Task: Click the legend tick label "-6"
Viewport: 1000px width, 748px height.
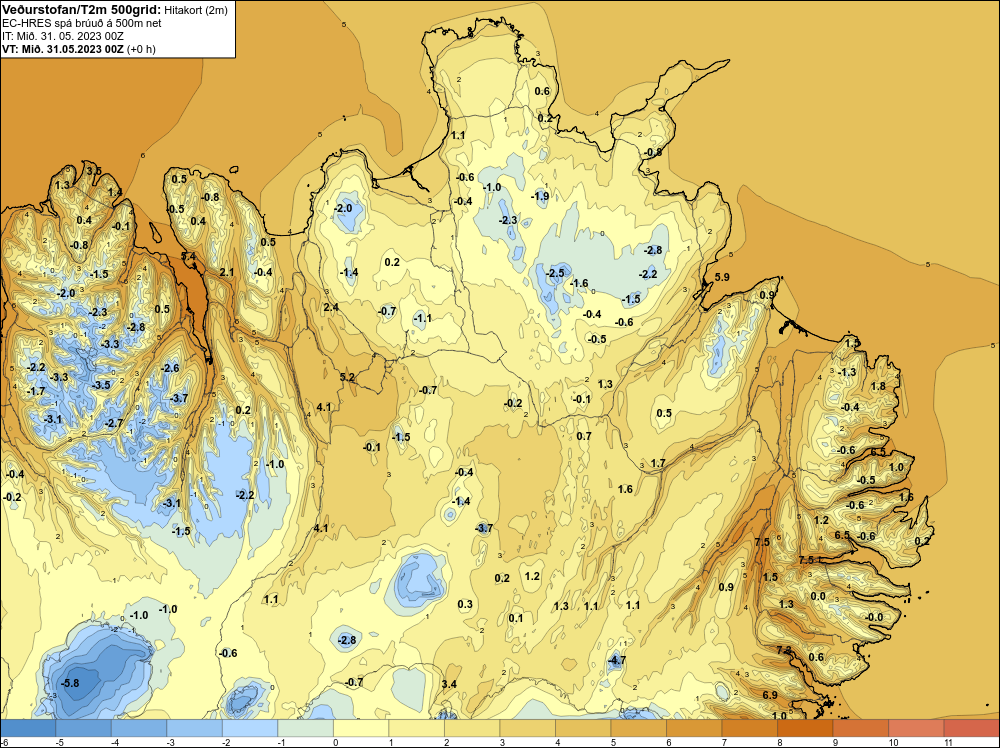Action: pos(4,742)
